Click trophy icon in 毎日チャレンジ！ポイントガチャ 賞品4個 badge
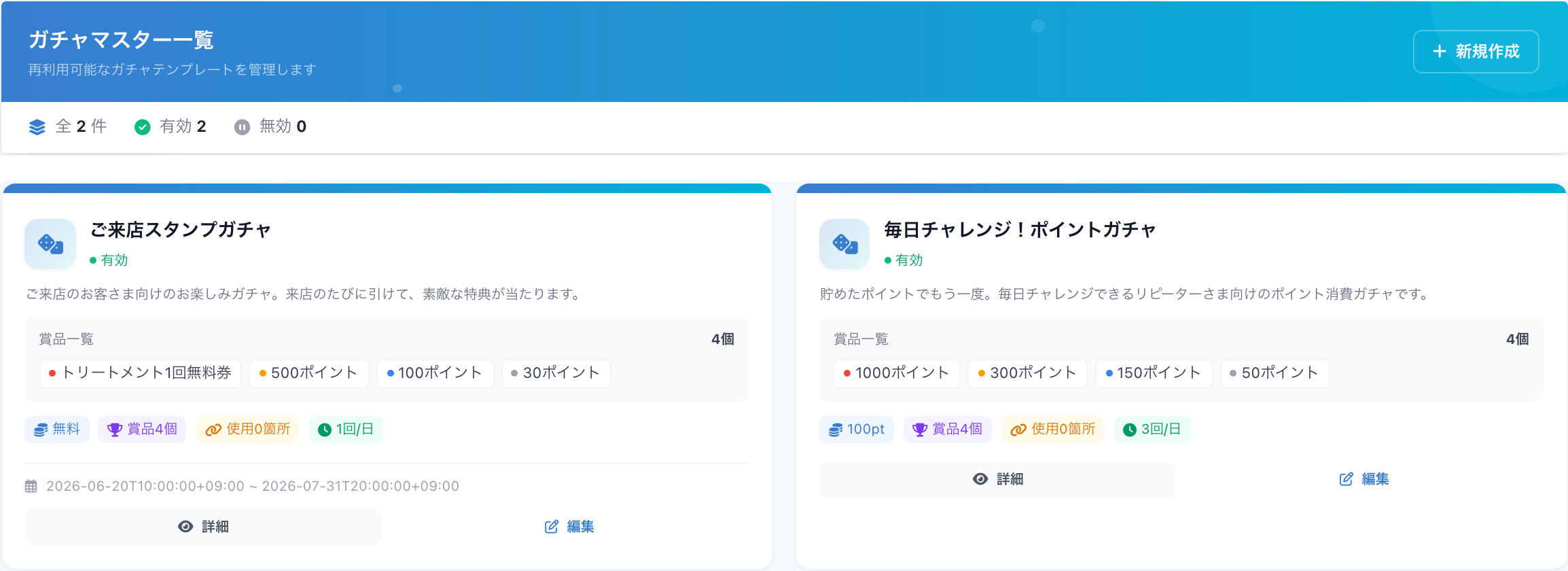 (920, 430)
